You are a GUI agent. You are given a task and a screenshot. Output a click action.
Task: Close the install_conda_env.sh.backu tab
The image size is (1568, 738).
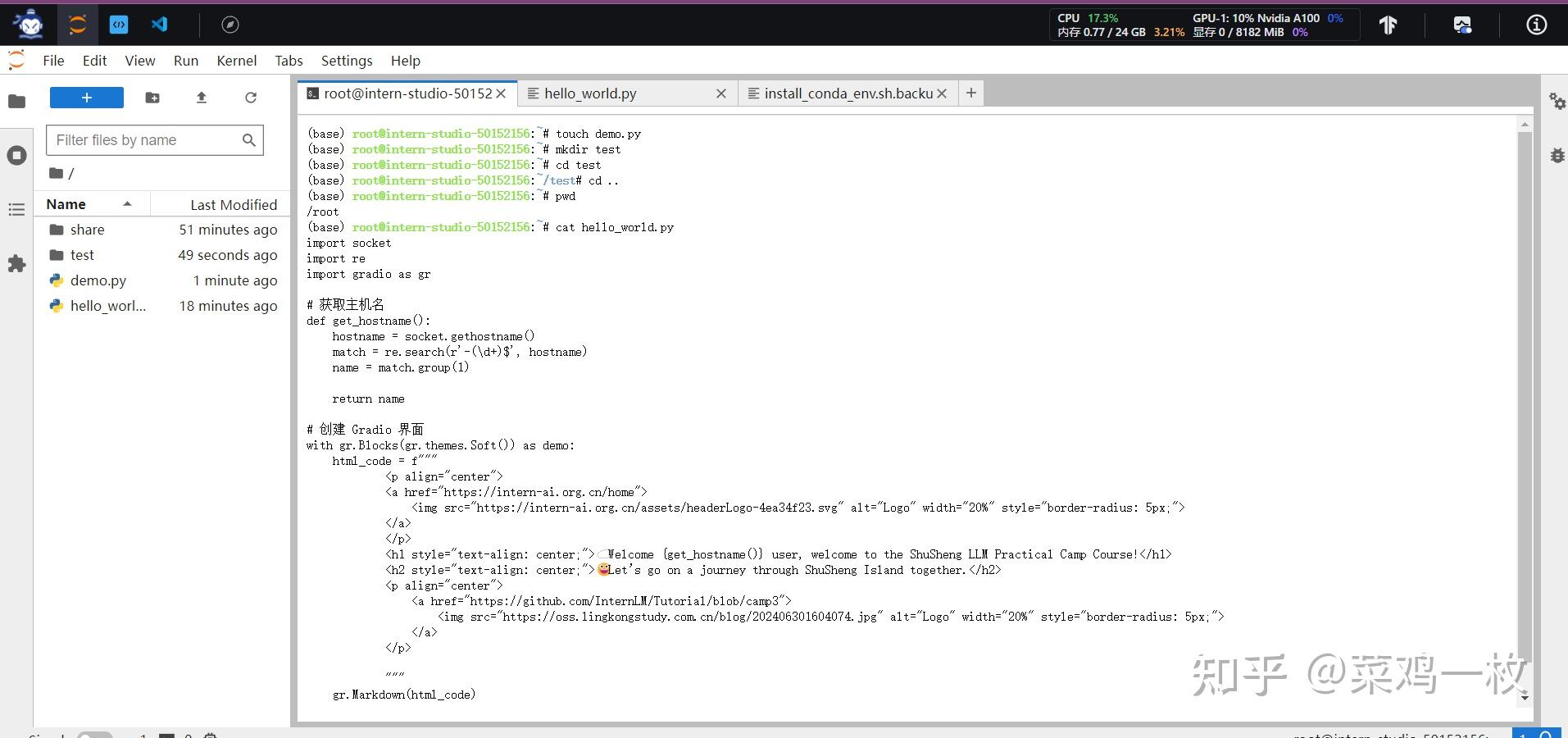(942, 93)
